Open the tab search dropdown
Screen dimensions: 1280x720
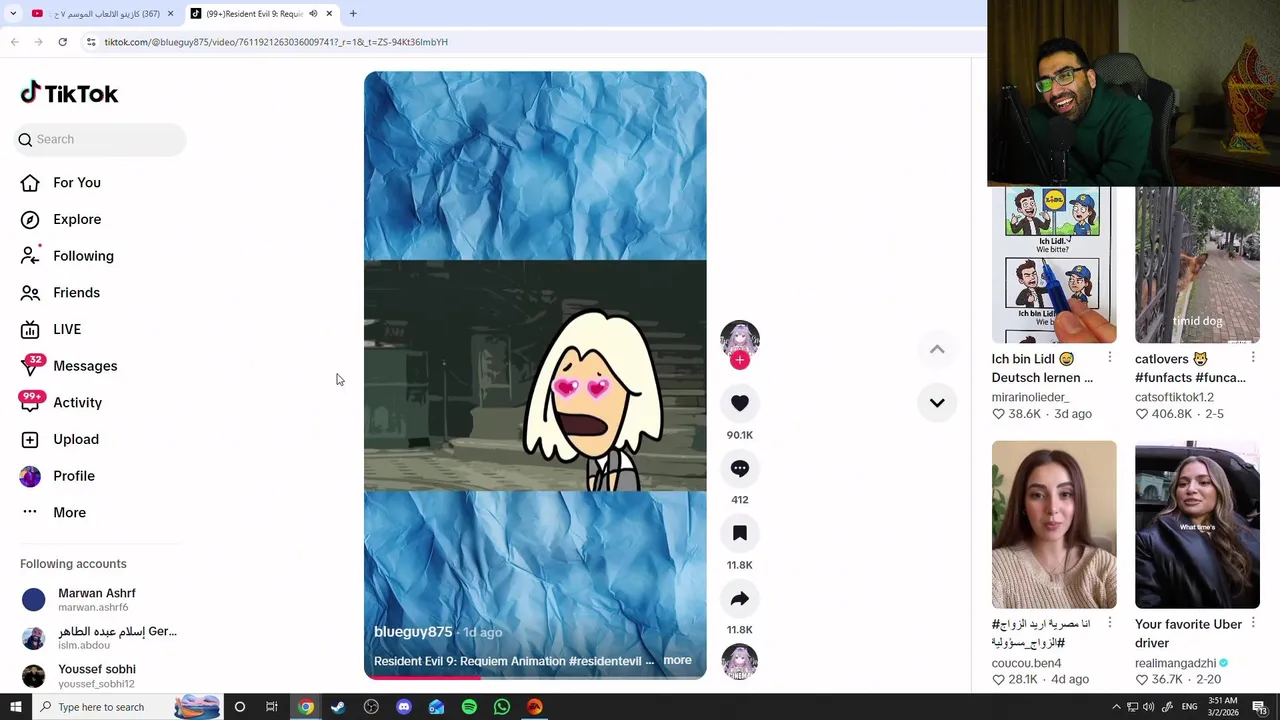tap(13, 14)
